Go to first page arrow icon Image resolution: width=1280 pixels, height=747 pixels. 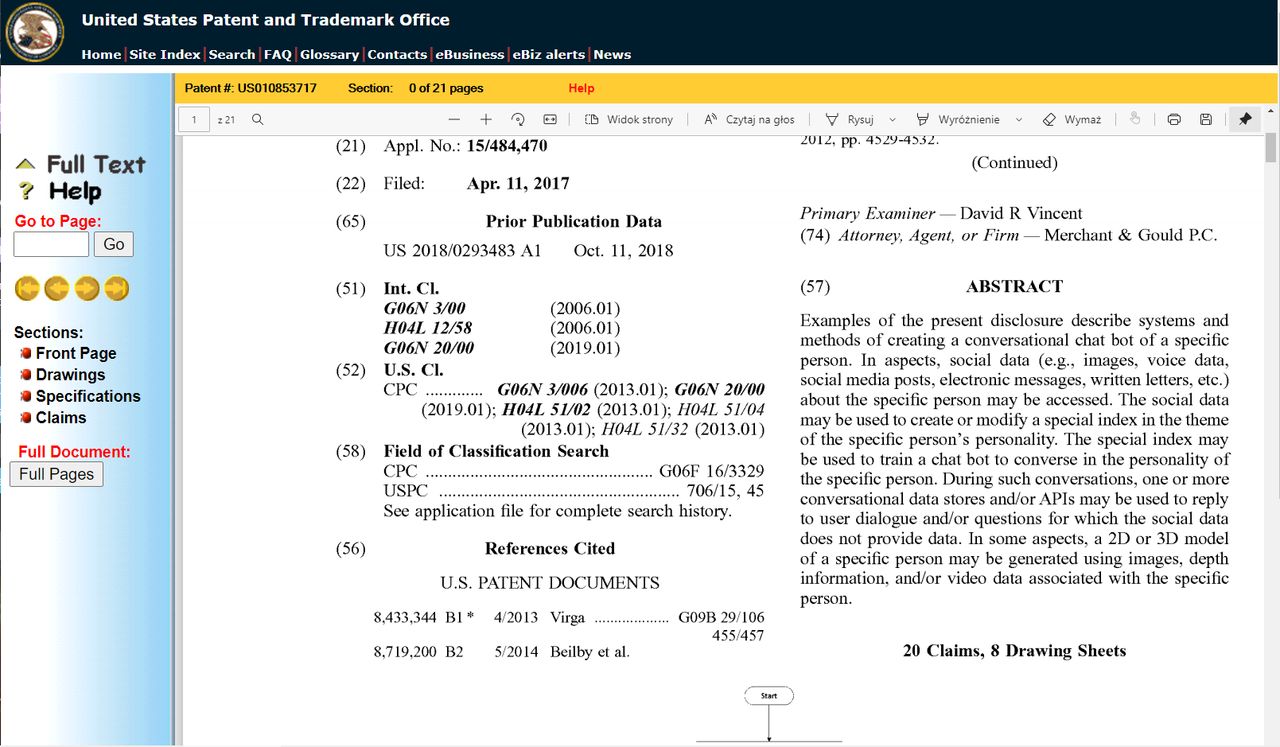click(27, 289)
